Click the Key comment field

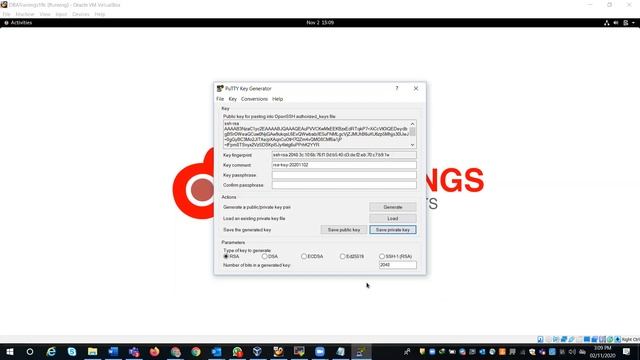[x=344, y=165]
